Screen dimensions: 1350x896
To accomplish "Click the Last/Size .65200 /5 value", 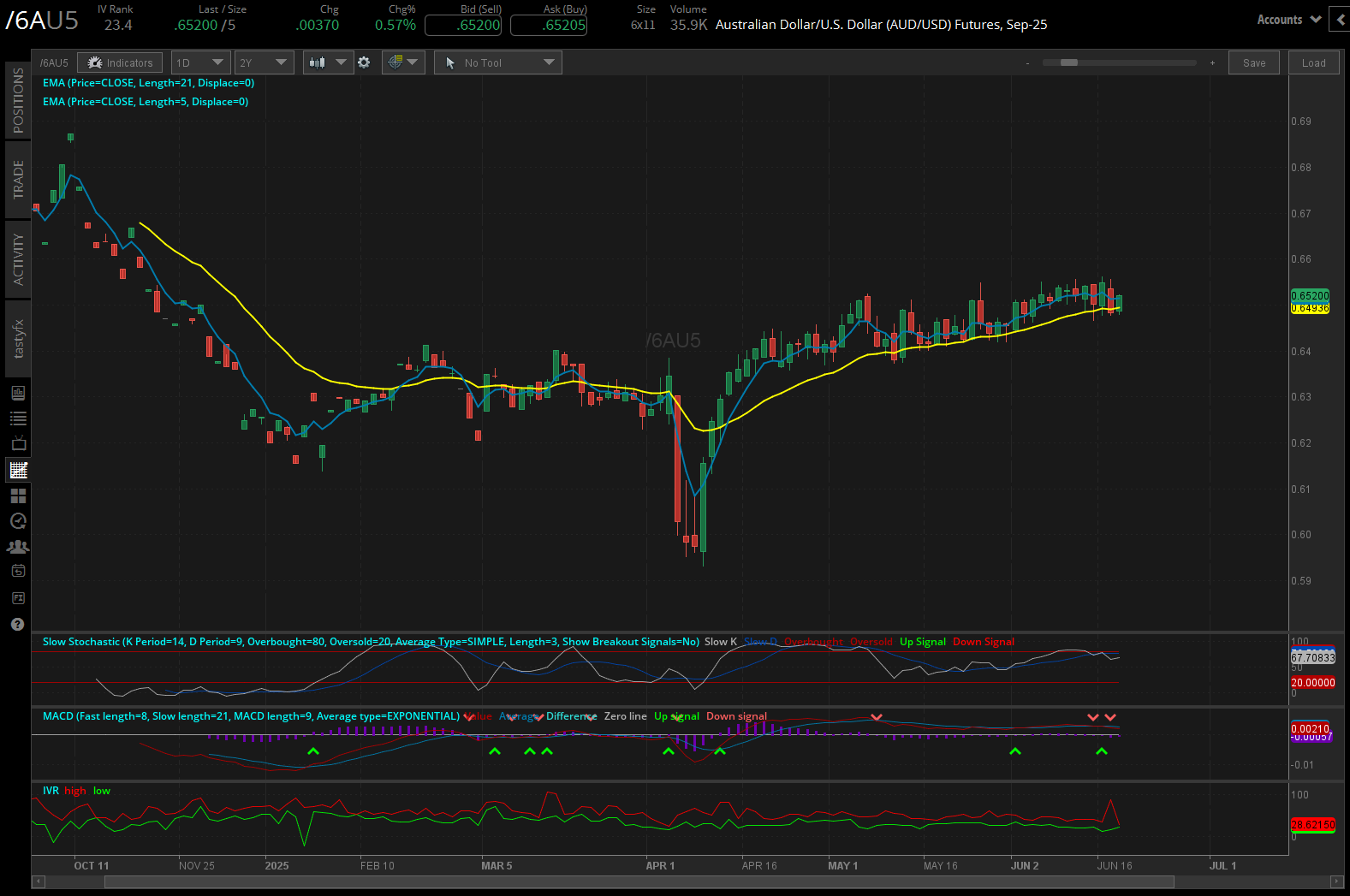I will click(x=205, y=25).
